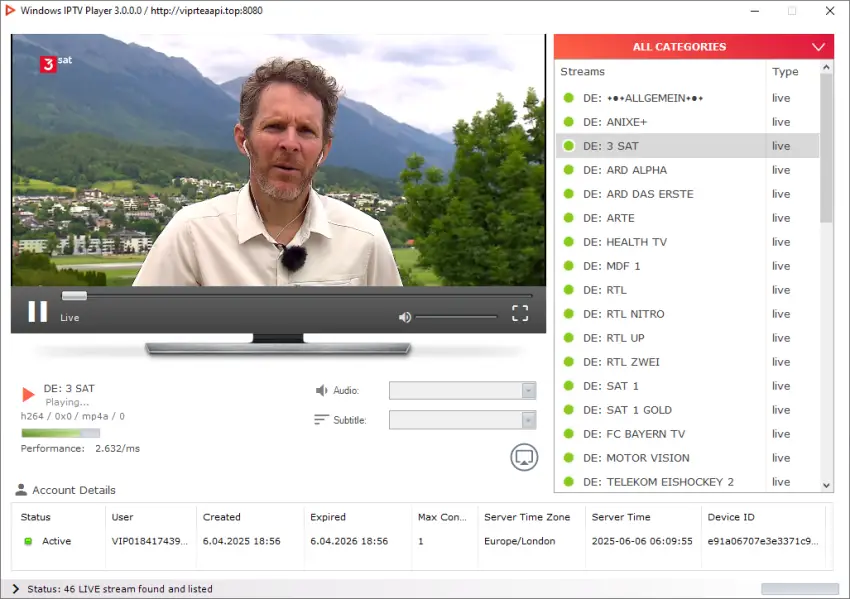Click the green status dot for DE: ARTE
850x599 pixels.
coord(569,218)
